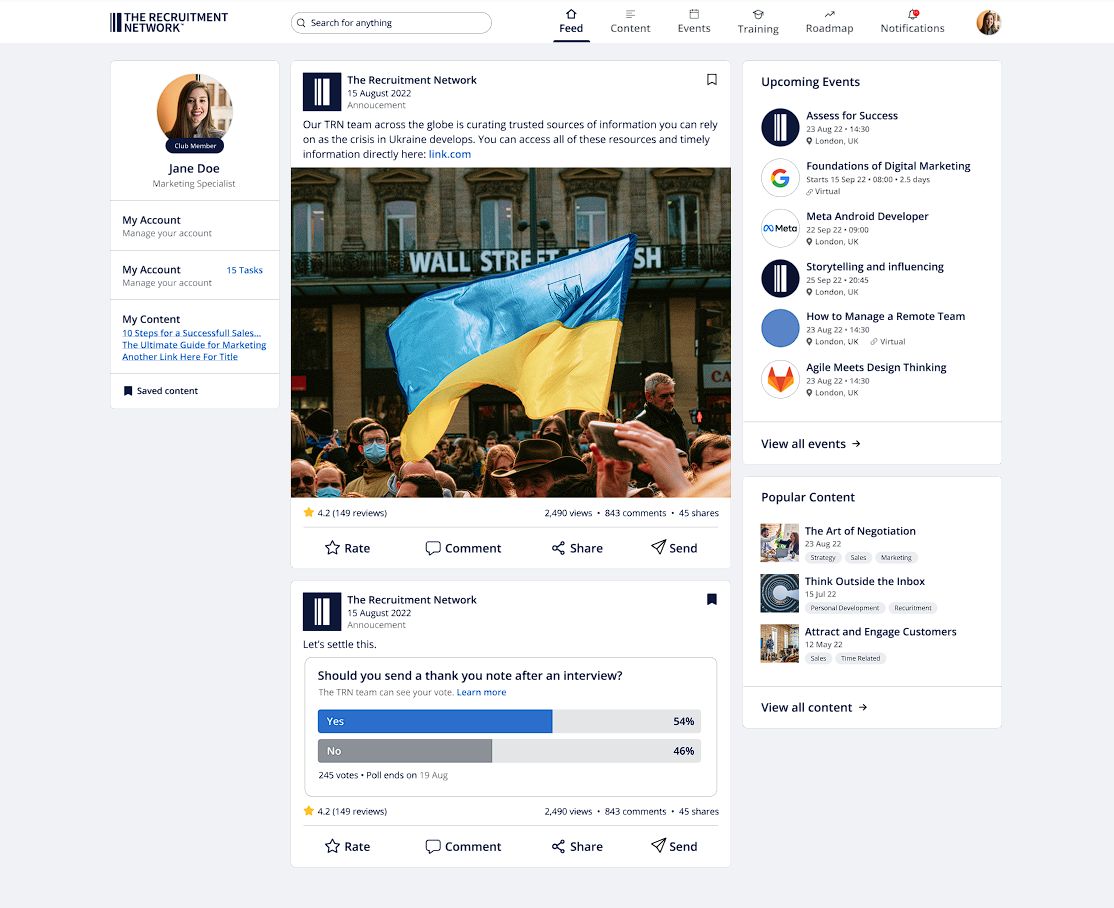Viewport: 1114px width, 908px height.
Task: Open Saved content bookmark item
Action: [x=161, y=391]
